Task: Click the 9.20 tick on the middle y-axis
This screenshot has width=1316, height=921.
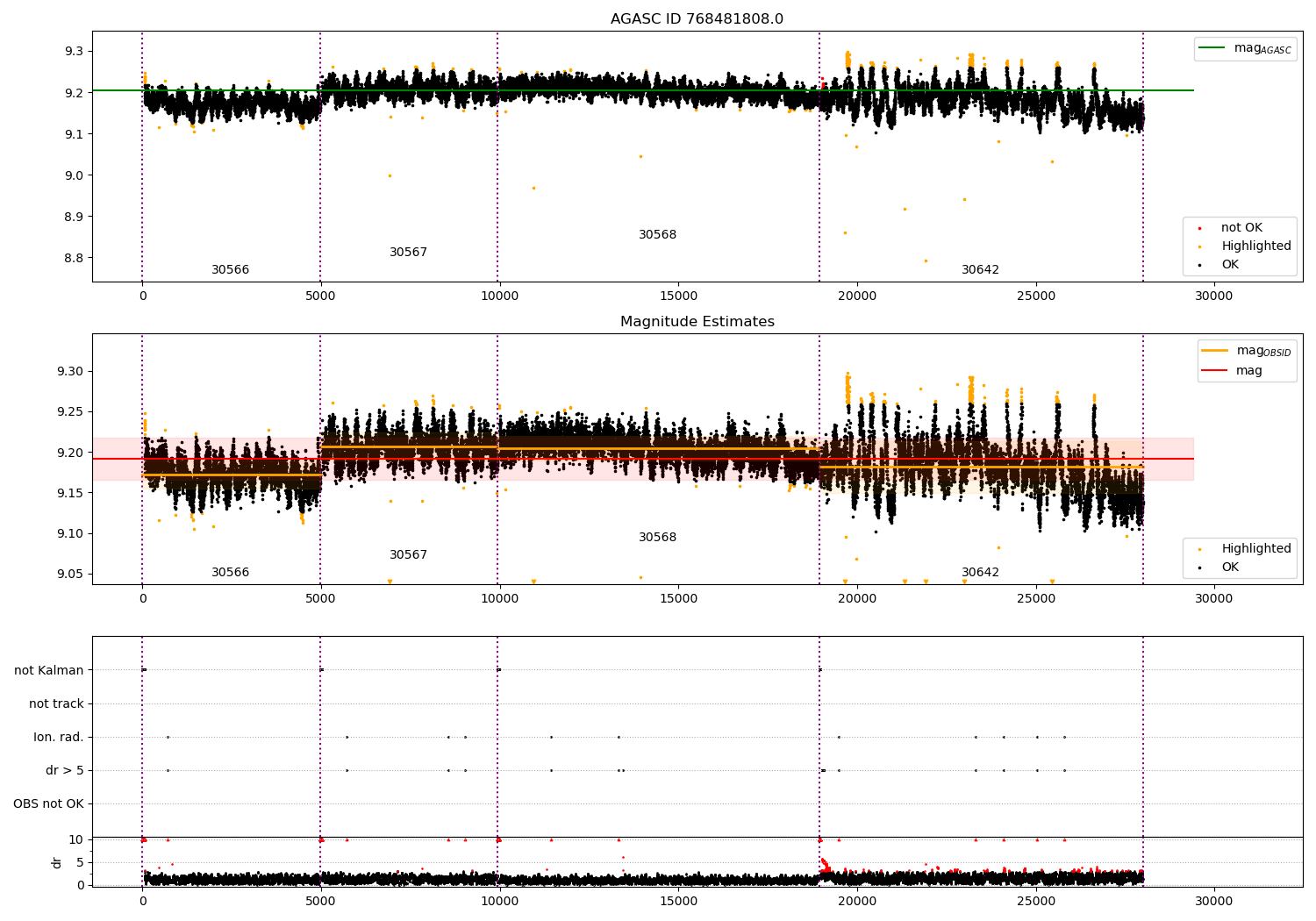Action: click(x=70, y=453)
